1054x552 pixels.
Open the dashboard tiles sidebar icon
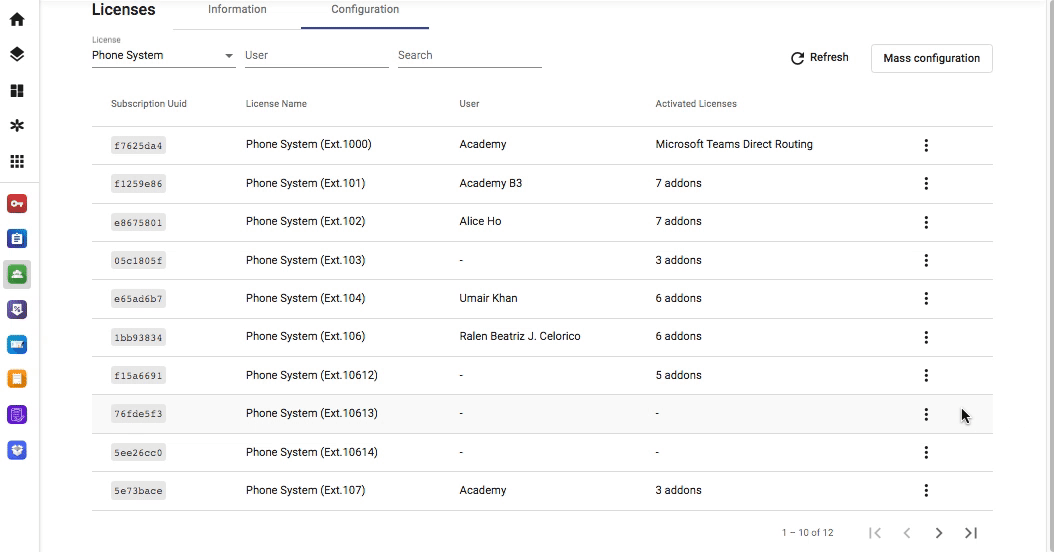(17, 91)
